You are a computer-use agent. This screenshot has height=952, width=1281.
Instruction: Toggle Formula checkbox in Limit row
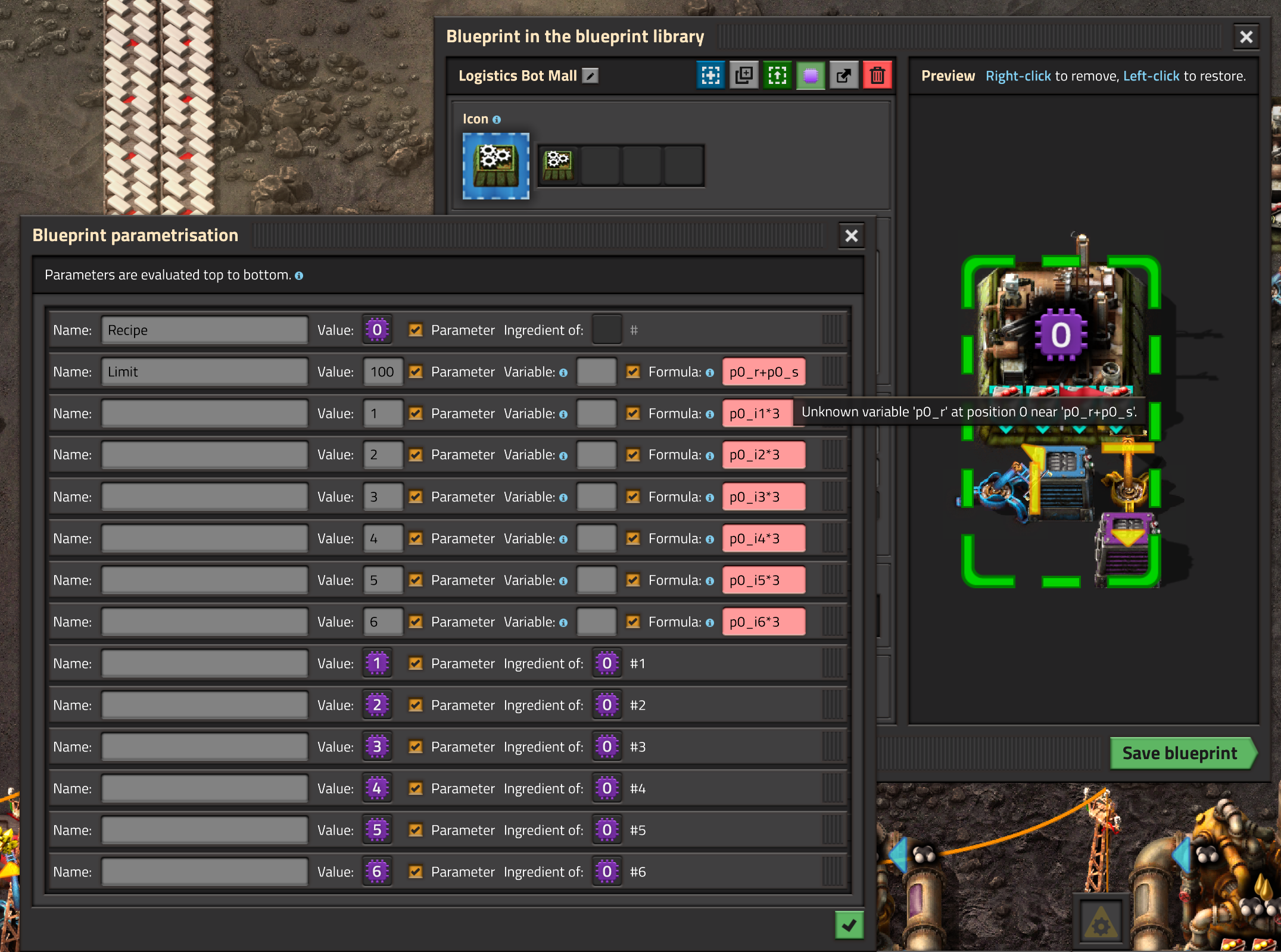[x=633, y=372]
